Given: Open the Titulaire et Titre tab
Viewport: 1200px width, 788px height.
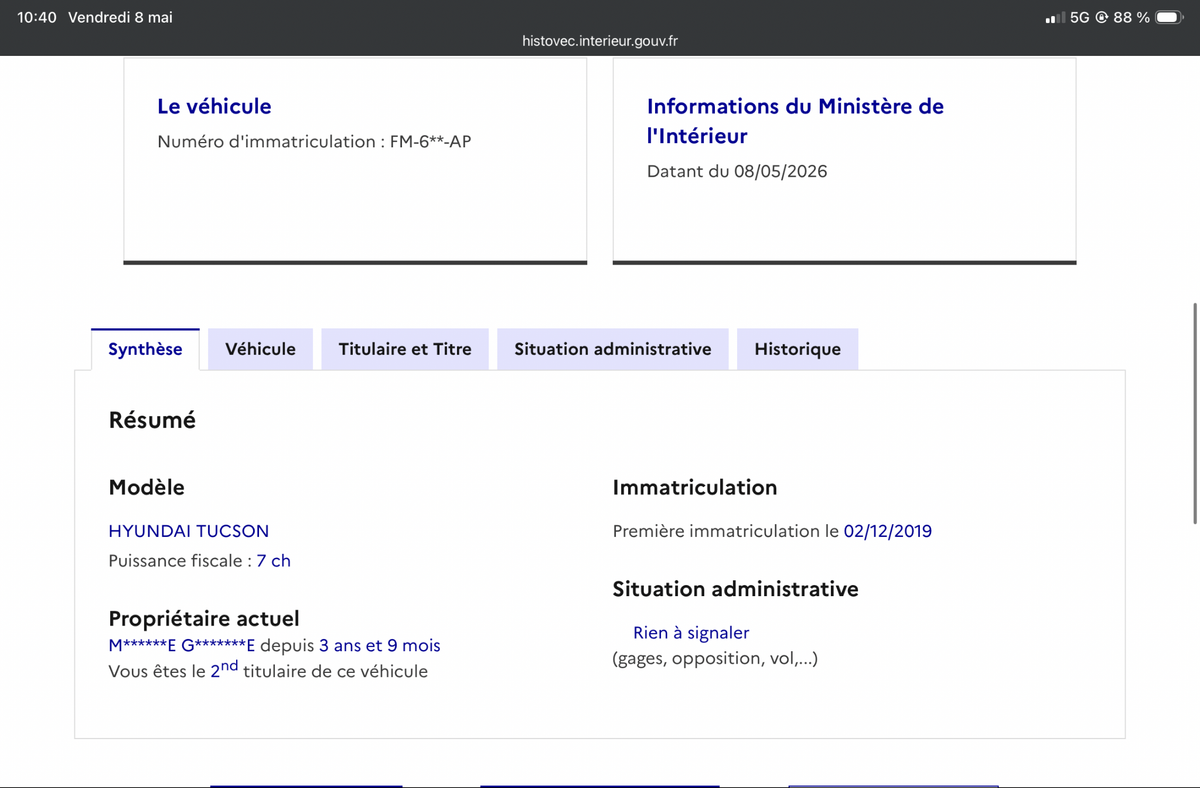Looking at the screenshot, I should [405, 349].
